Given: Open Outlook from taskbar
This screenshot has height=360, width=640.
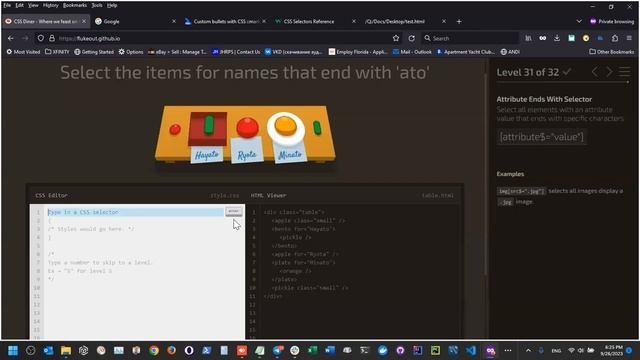Looking at the screenshot, I should (x=48, y=350).
